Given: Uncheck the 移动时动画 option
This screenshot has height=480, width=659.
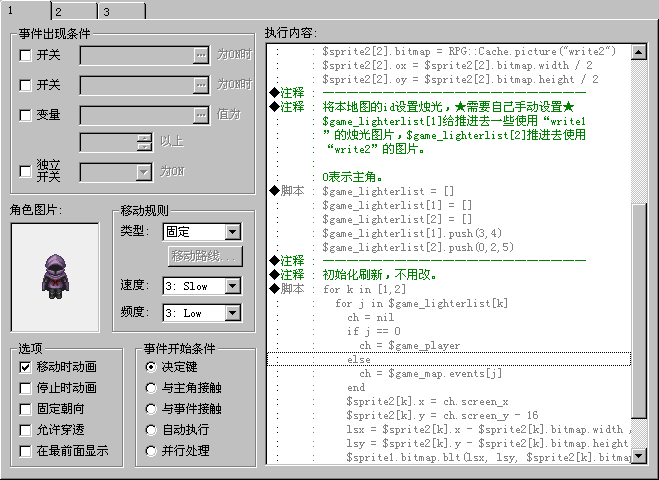Looking at the screenshot, I should point(25,367).
